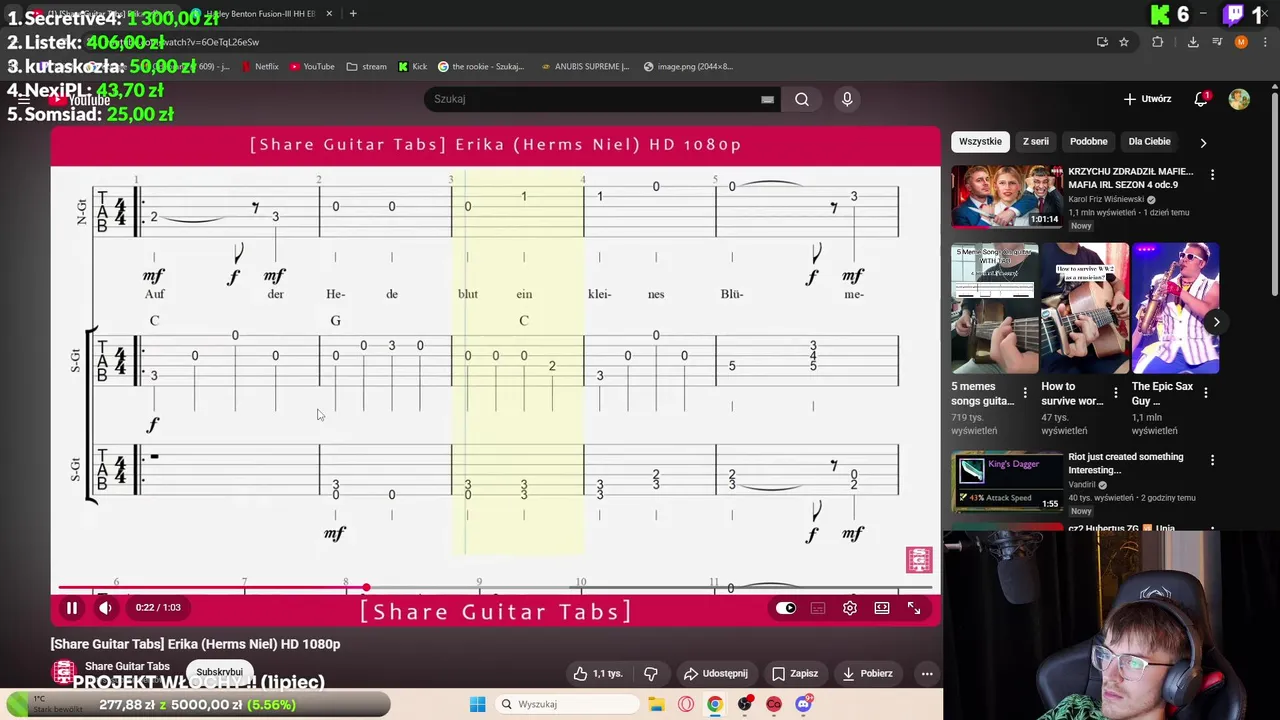Open the Netflix bookmark
The height and width of the screenshot is (720, 1280).
[x=259, y=67]
